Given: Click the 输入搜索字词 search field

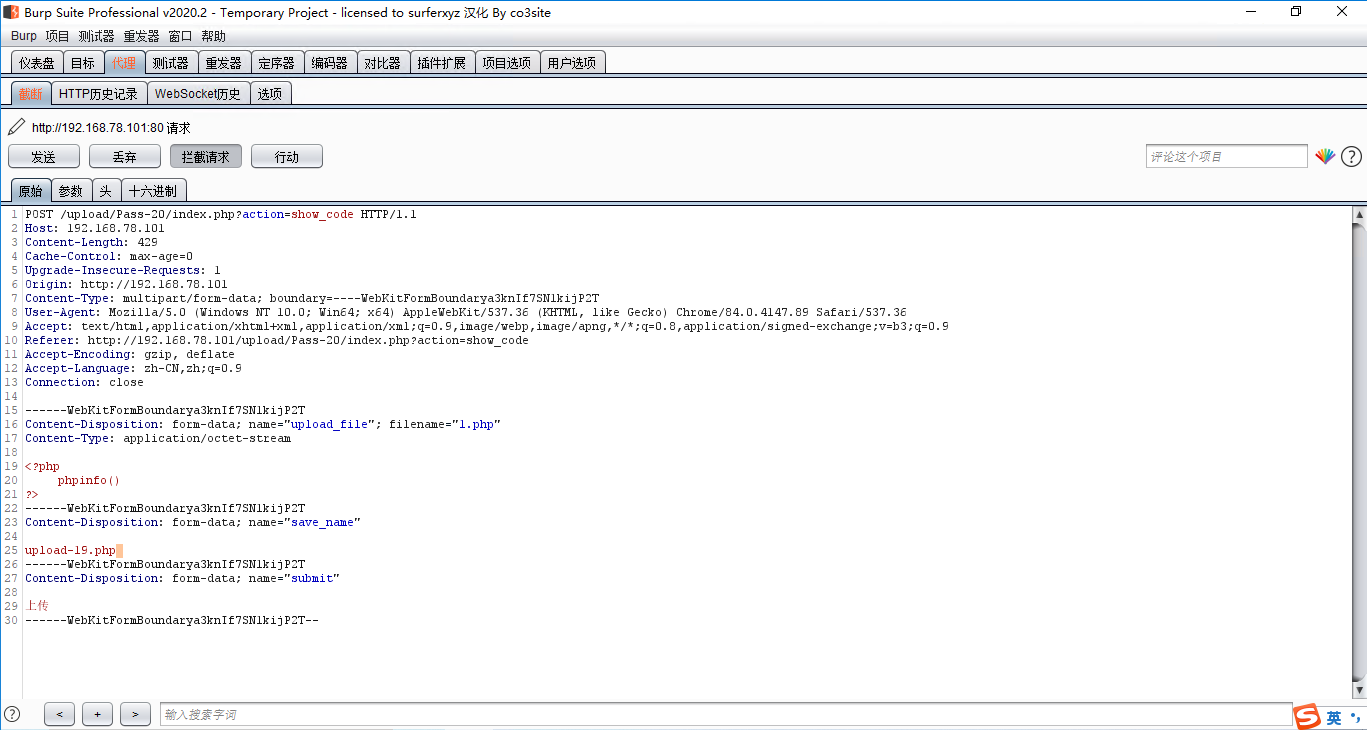Looking at the screenshot, I should pyautogui.click(x=726, y=714).
